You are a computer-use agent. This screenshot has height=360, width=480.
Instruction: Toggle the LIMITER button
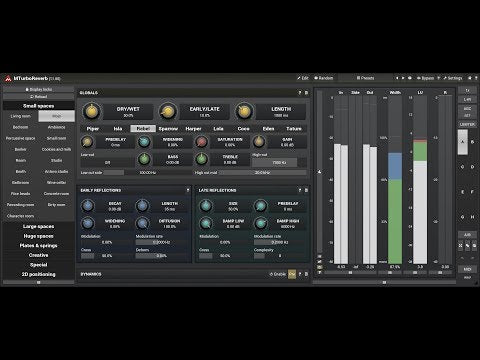(467, 124)
